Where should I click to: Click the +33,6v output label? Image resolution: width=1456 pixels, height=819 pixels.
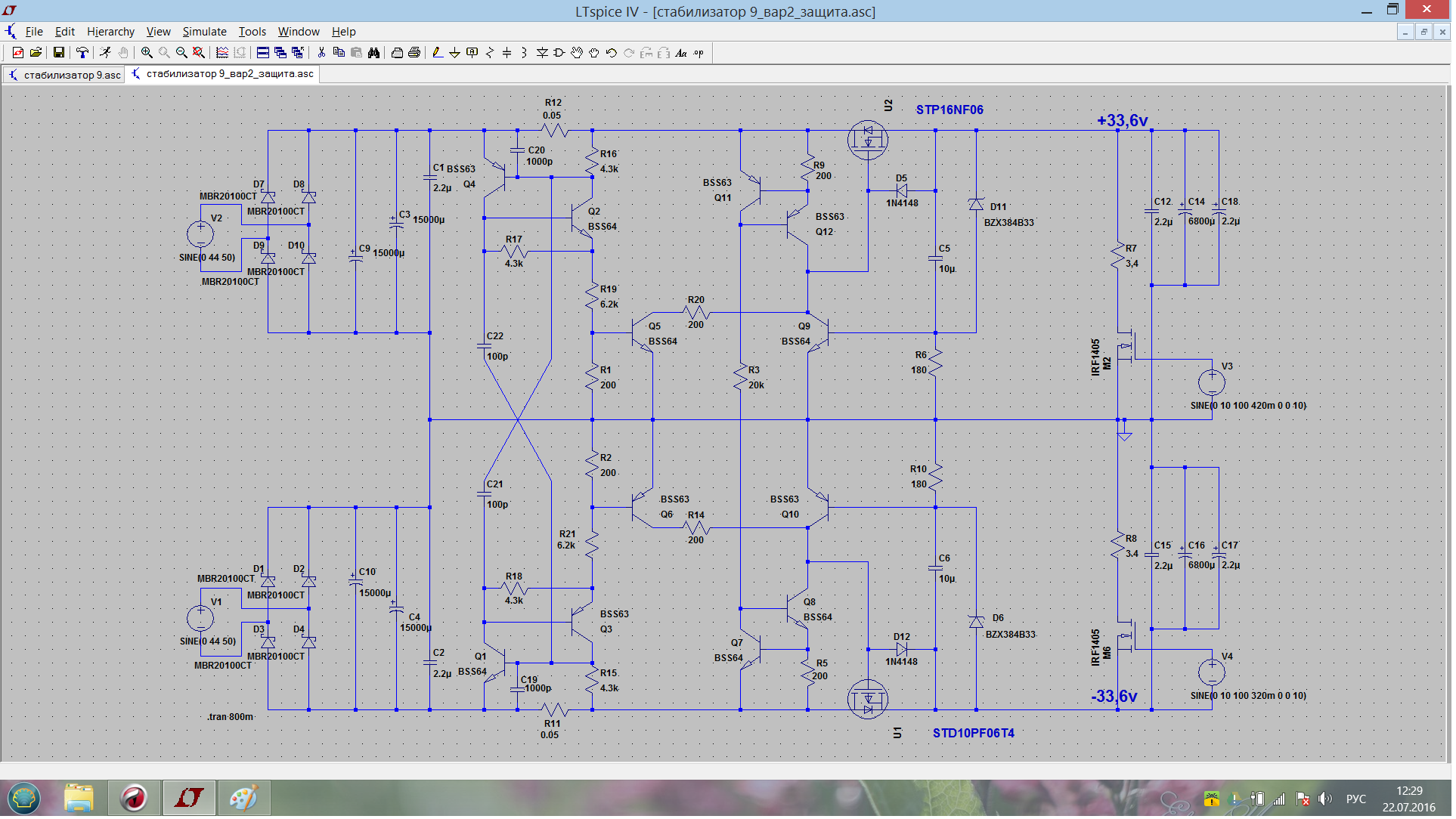(1123, 121)
